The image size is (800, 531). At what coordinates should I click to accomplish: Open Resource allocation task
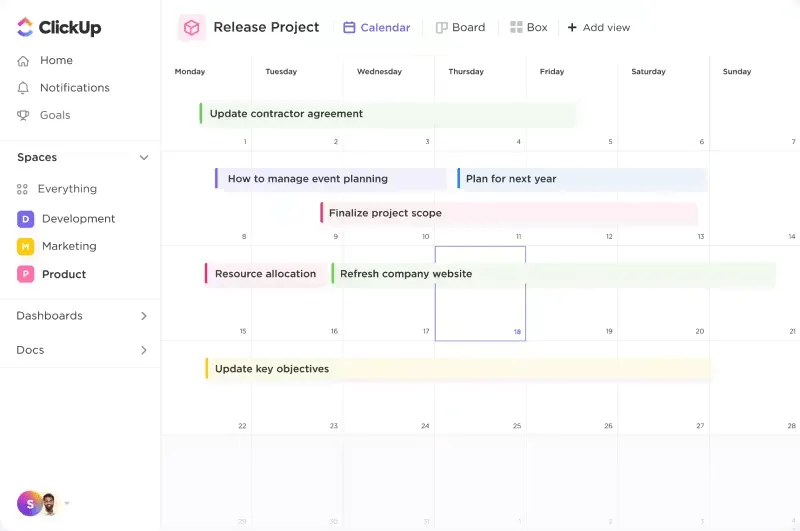tap(266, 274)
